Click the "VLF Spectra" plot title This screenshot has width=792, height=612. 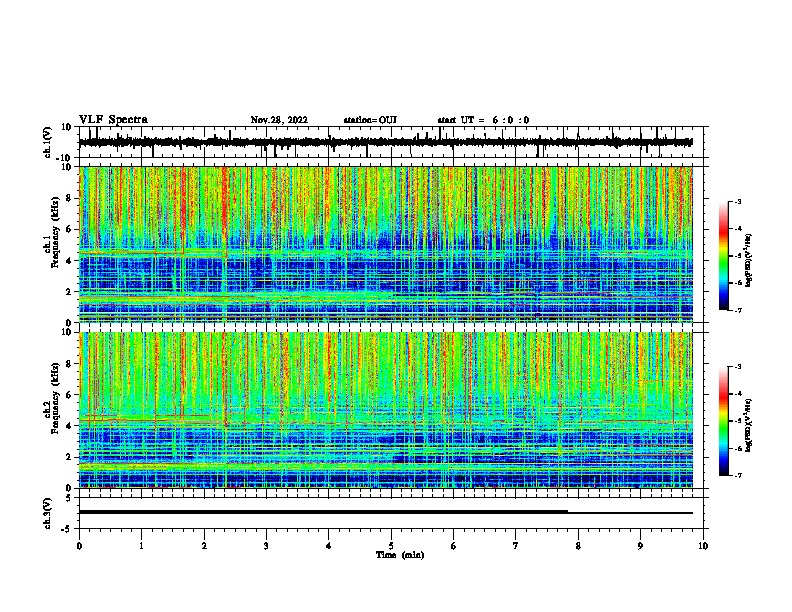(x=113, y=120)
